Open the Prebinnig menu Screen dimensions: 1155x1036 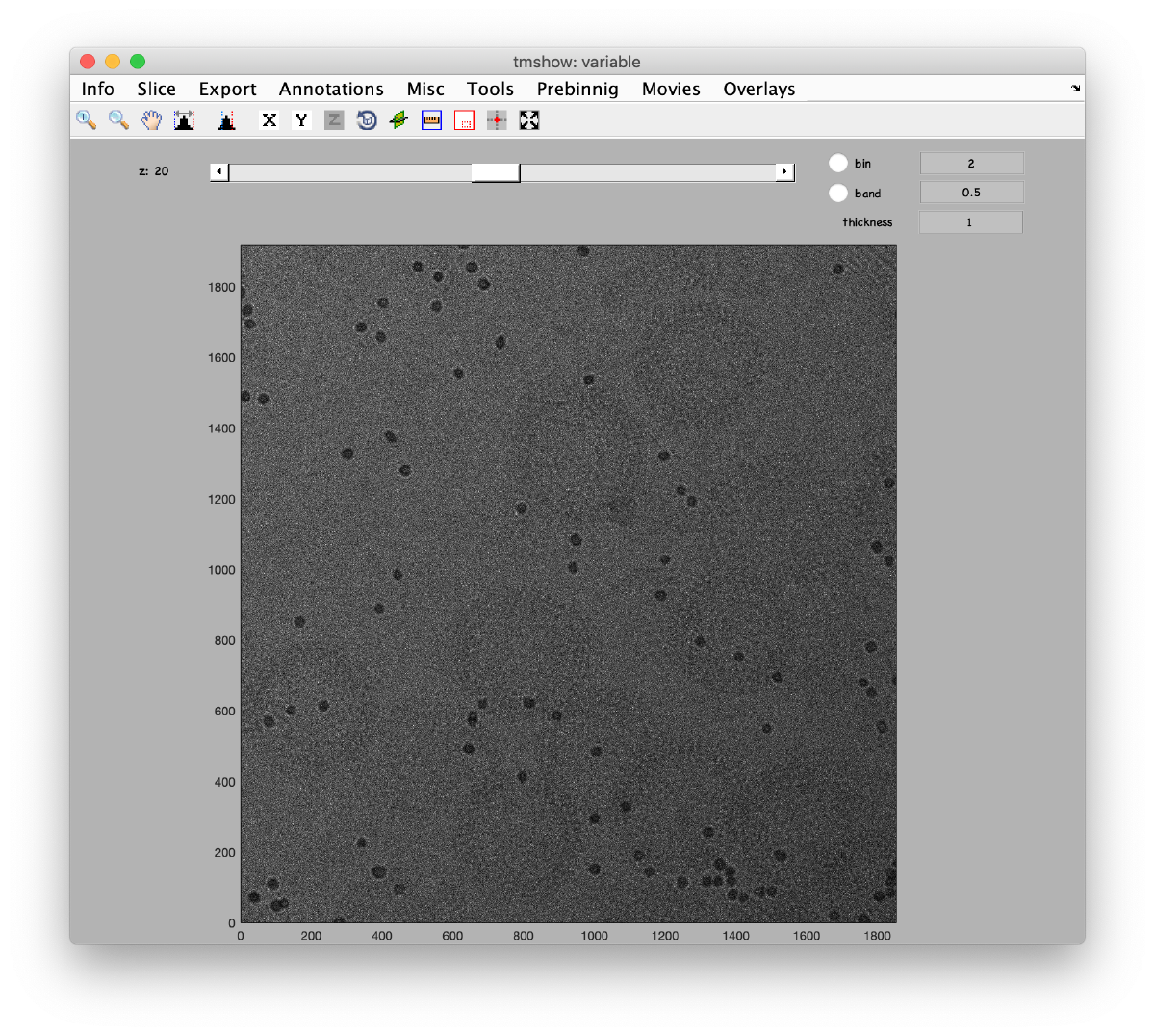577,89
